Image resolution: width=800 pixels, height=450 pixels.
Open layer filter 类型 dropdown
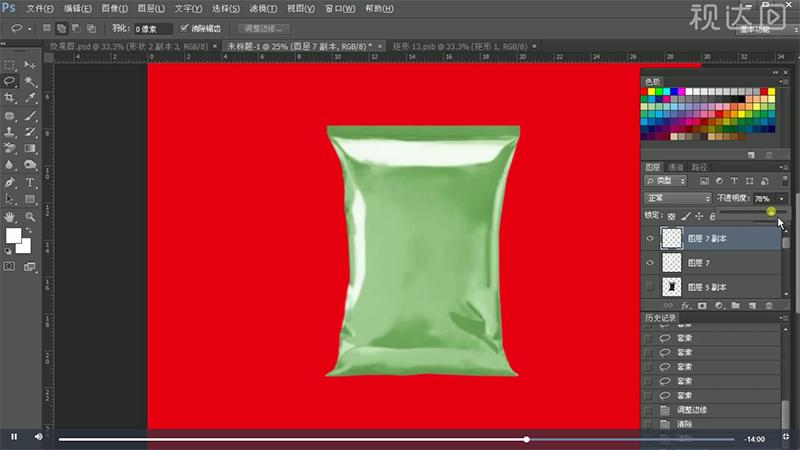pos(665,181)
